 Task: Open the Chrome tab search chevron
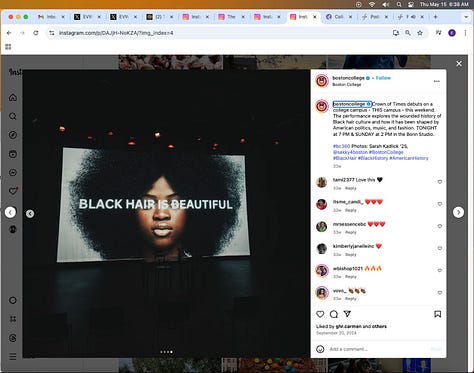pyautogui.click(x=466, y=17)
